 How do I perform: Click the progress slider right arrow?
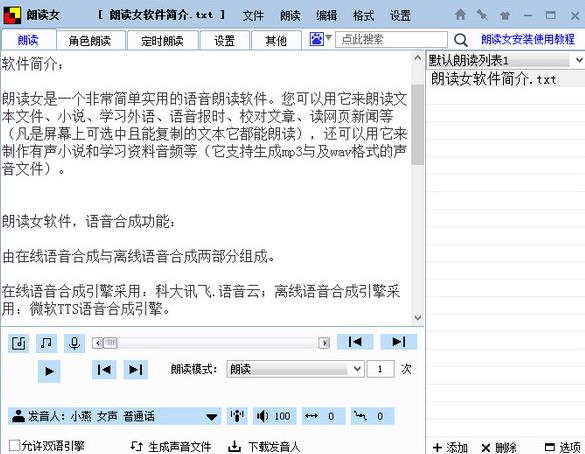[x=324, y=342]
